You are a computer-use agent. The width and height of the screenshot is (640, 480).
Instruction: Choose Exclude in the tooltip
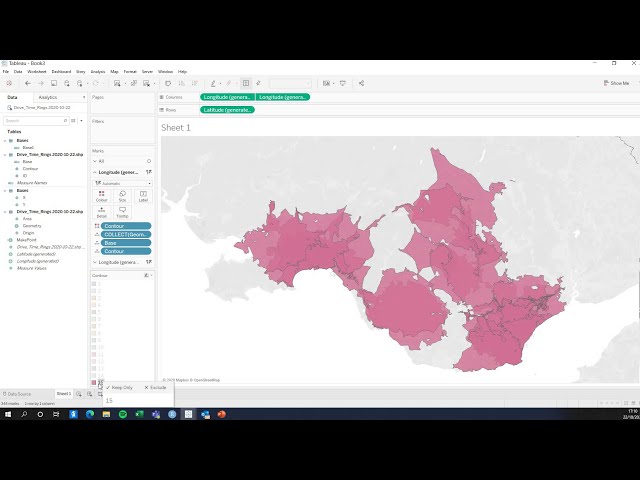pyautogui.click(x=155, y=387)
